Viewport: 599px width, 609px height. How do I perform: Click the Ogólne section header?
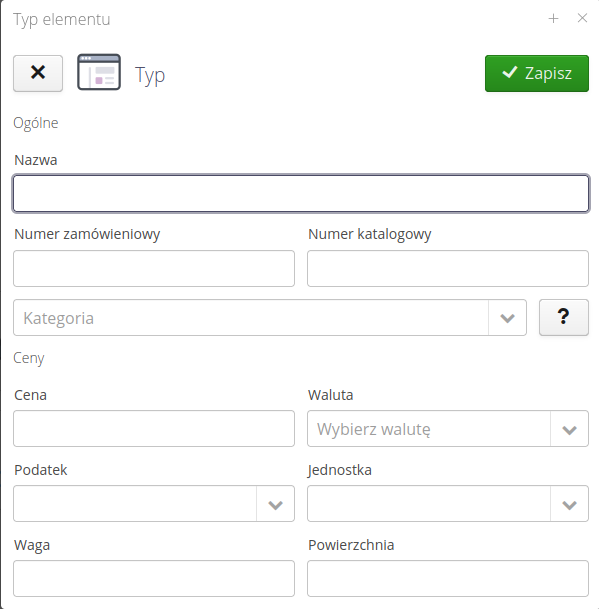[36, 124]
